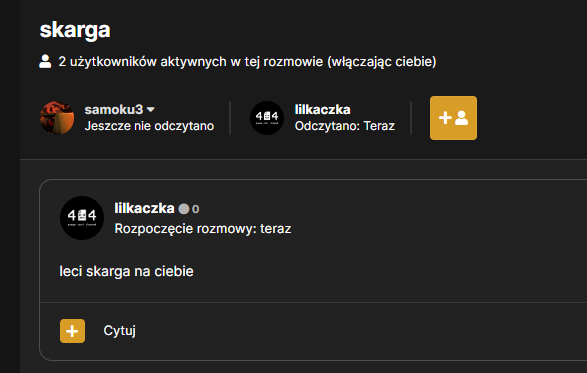Open lilkaczka's profile from the message header
This screenshot has height=373, width=587.
coord(145,208)
